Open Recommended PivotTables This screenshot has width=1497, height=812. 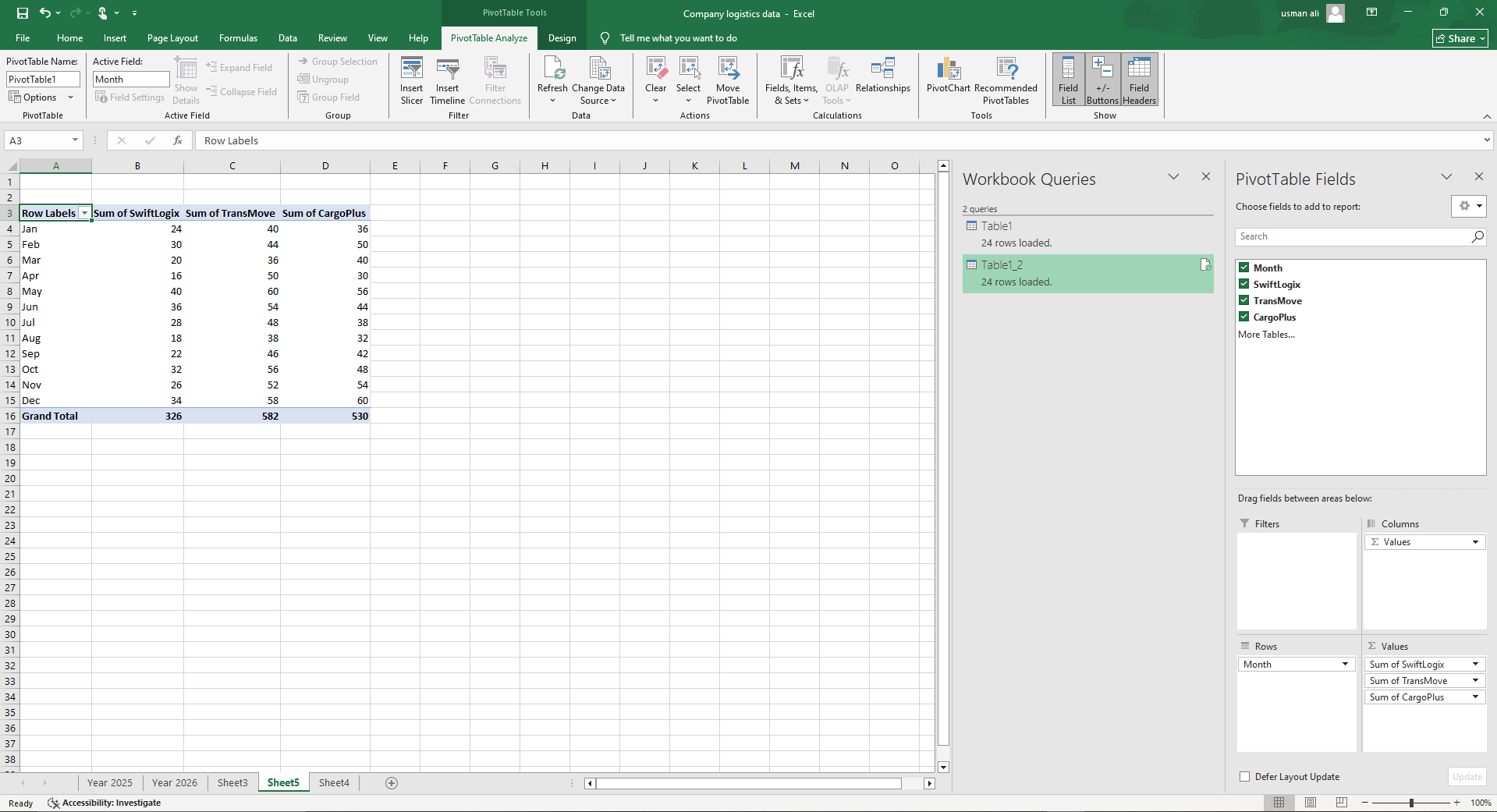point(1006,80)
